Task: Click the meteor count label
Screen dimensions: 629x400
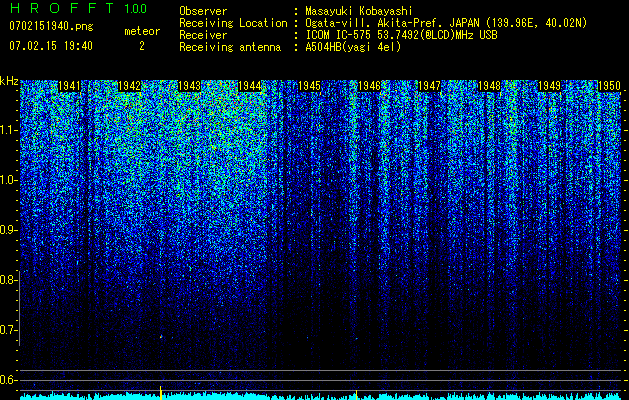Action: coord(142,31)
